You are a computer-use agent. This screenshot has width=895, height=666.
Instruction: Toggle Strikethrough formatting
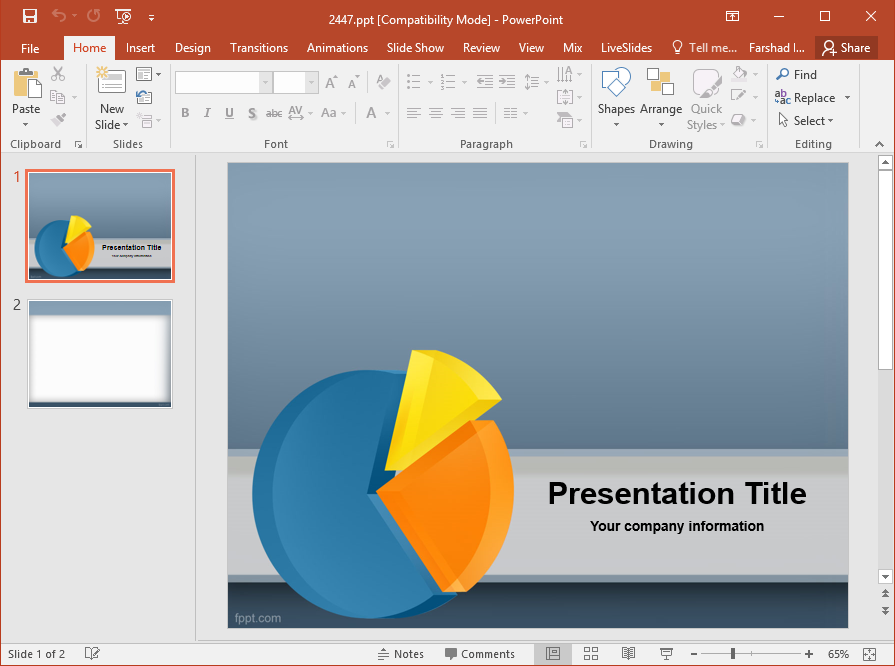click(274, 113)
